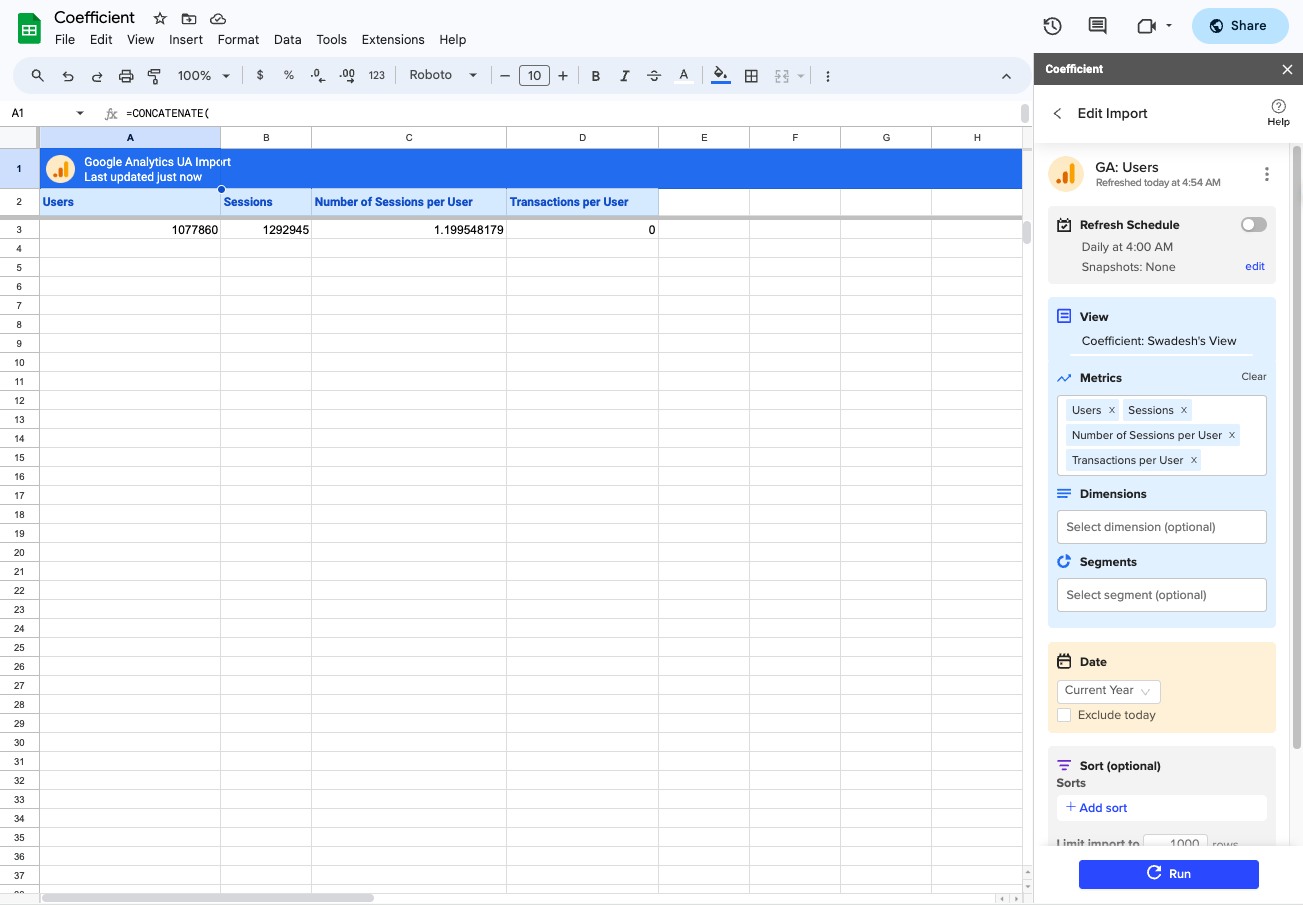Decrease font size with minus button
Viewport: 1303px width, 905px height.
tap(505, 76)
